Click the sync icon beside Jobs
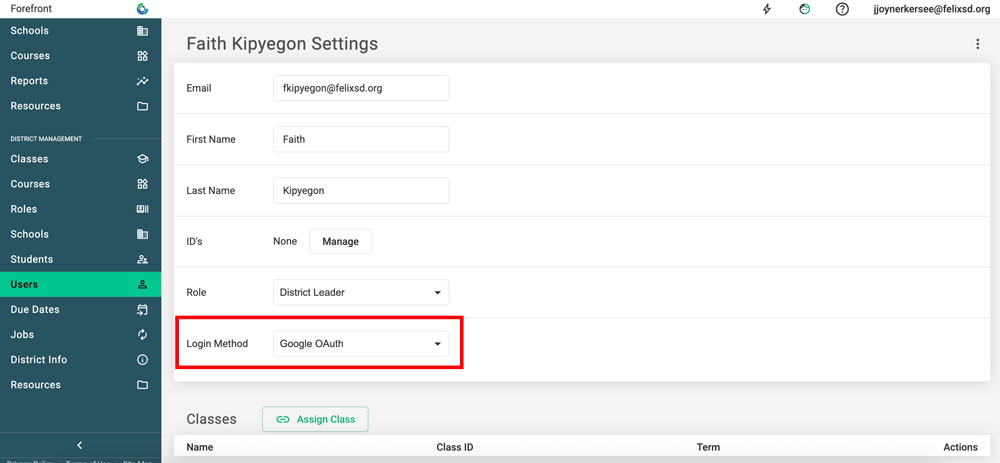Image resolution: width=1000 pixels, height=463 pixels. tap(142, 335)
